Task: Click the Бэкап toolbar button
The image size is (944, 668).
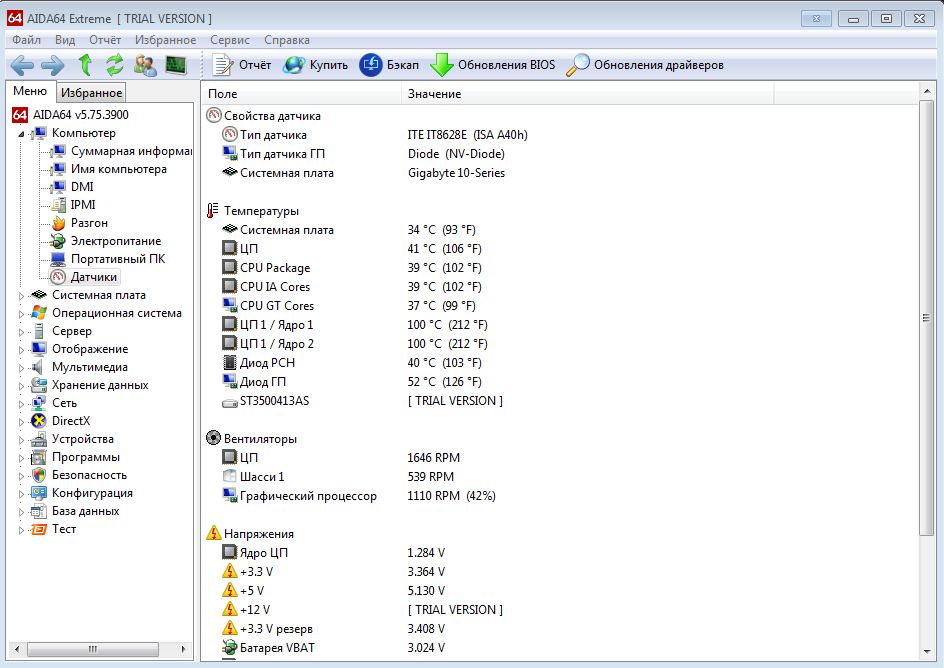Action: point(389,65)
